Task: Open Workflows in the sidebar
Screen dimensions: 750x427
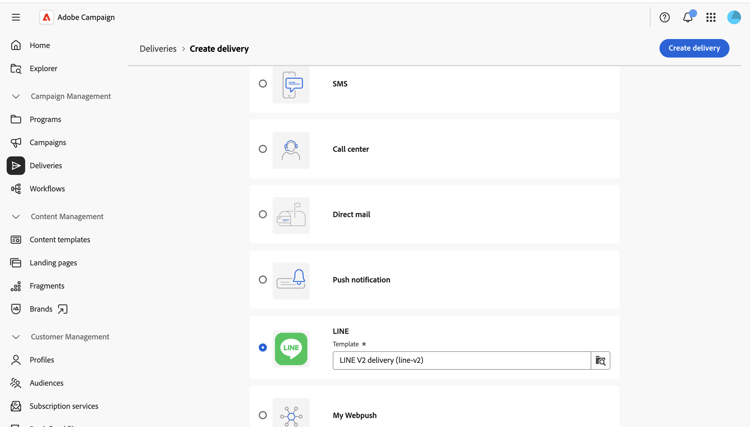Action: (x=47, y=189)
